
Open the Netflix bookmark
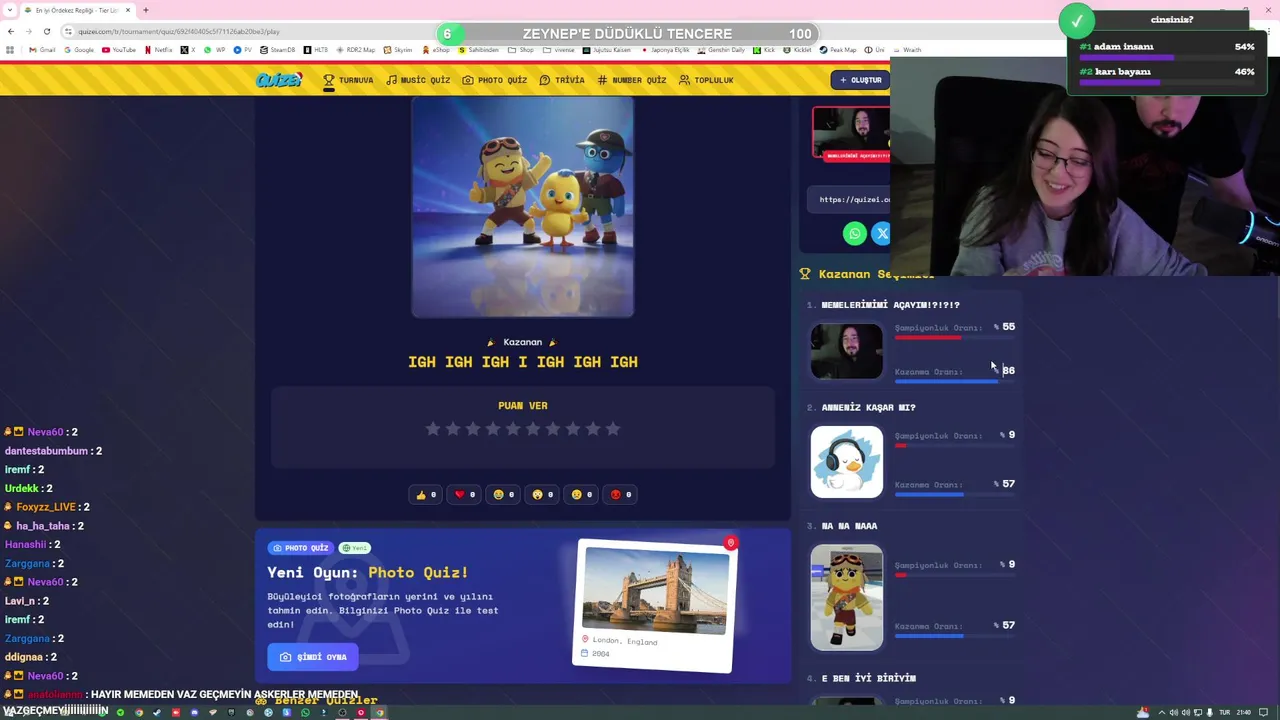[x=159, y=50]
